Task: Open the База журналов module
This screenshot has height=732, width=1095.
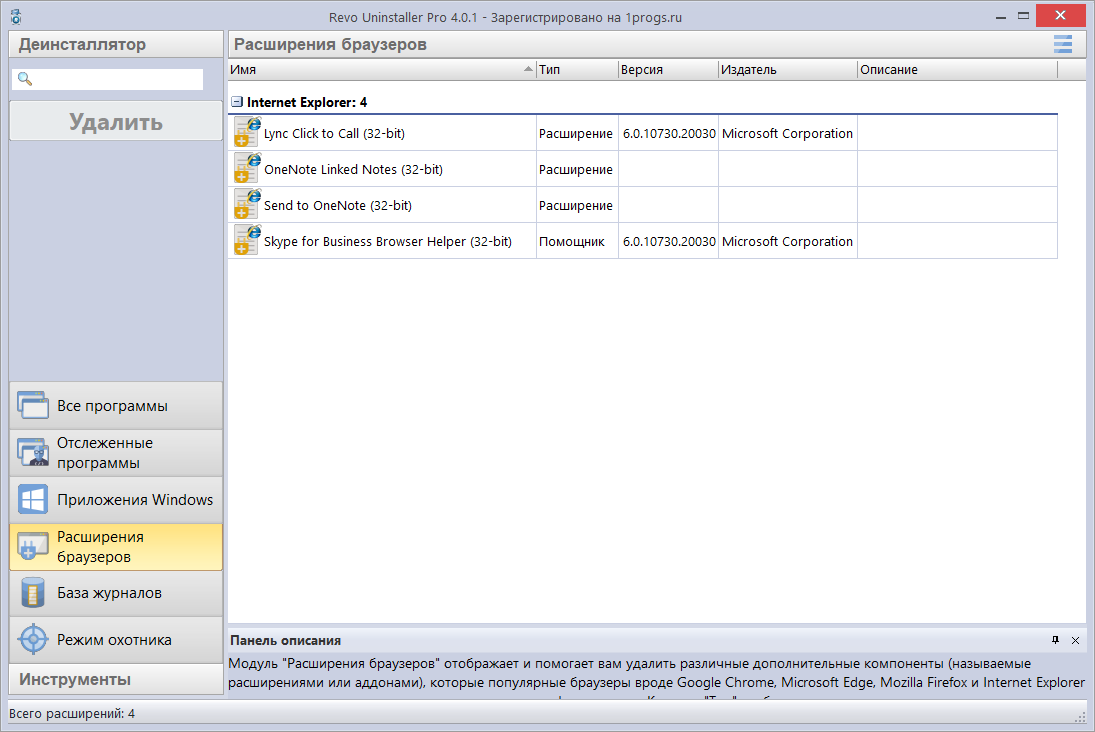Action: pos(32,593)
